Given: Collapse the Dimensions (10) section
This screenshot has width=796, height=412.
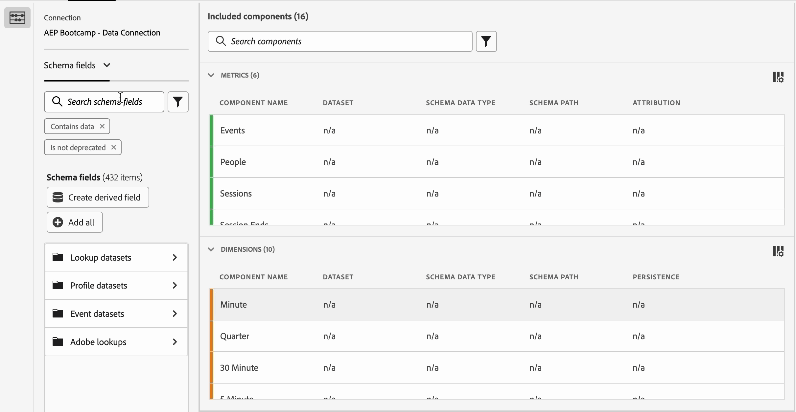Looking at the screenshot, I should tap(211, 250).
